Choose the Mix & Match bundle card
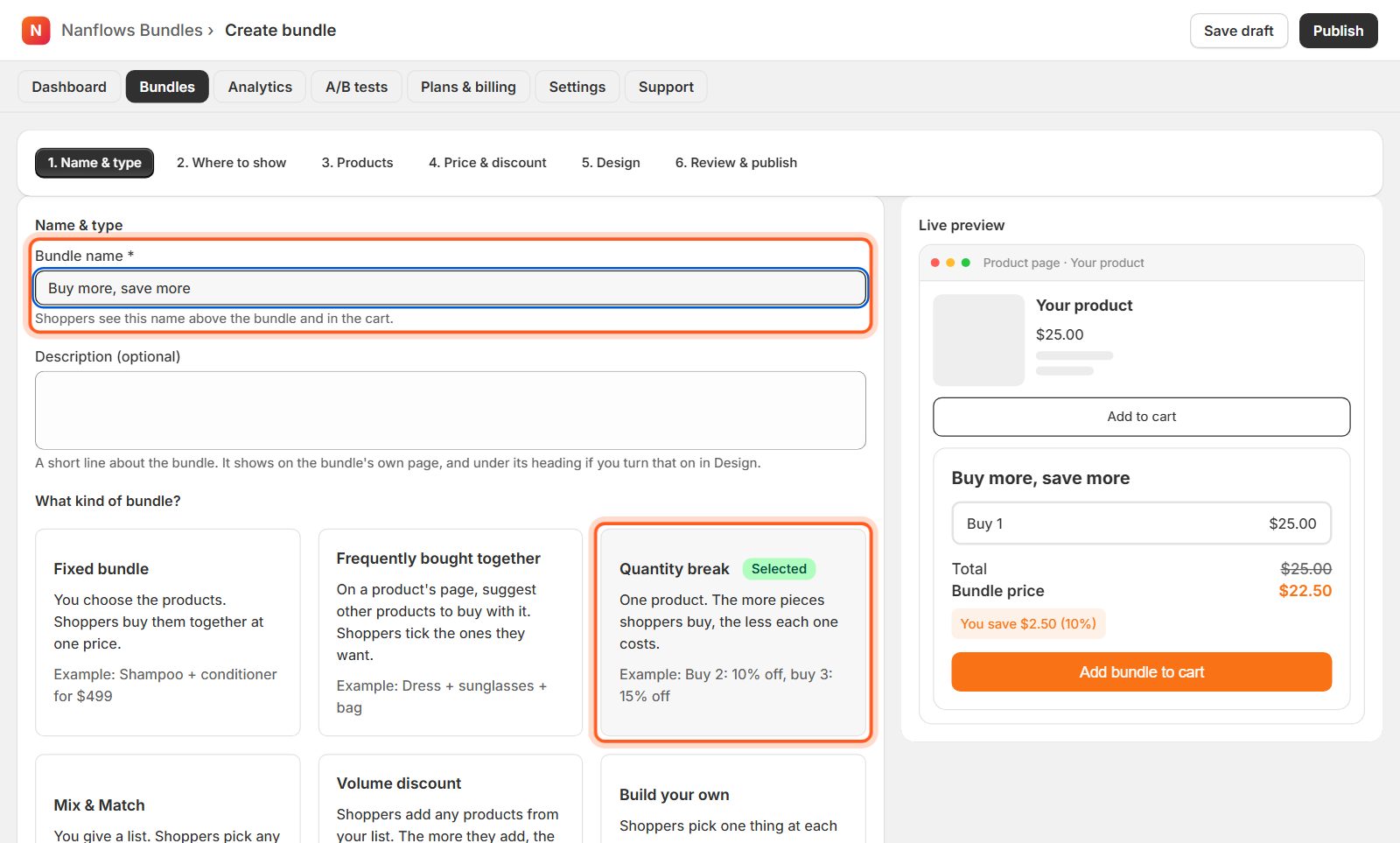 coord(168,798)
